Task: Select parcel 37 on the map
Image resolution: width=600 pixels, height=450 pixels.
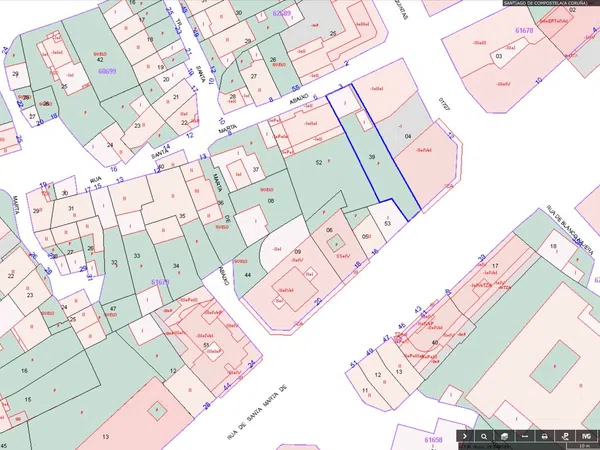Action: [256, 170]
